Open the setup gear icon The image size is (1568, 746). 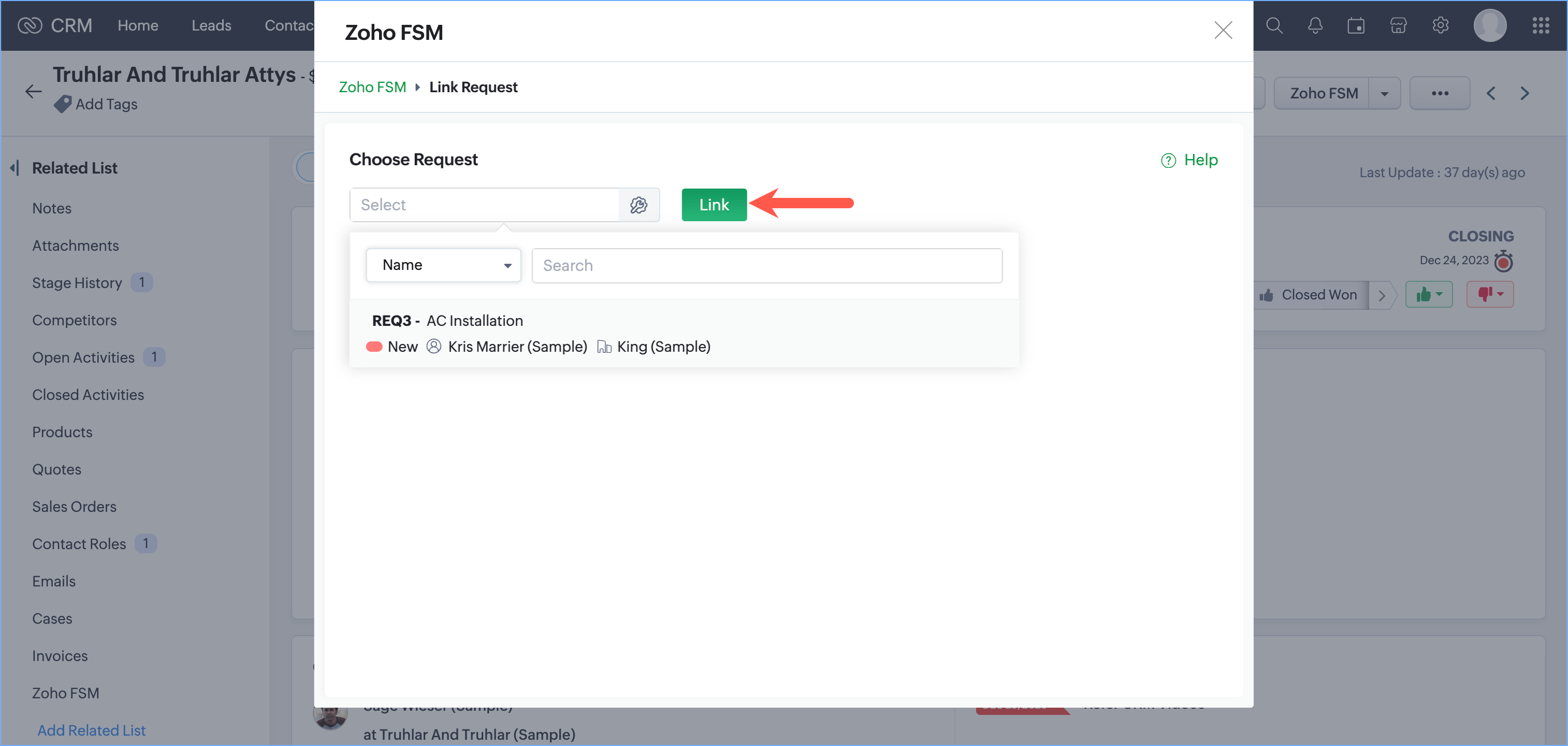[1440, 25]
